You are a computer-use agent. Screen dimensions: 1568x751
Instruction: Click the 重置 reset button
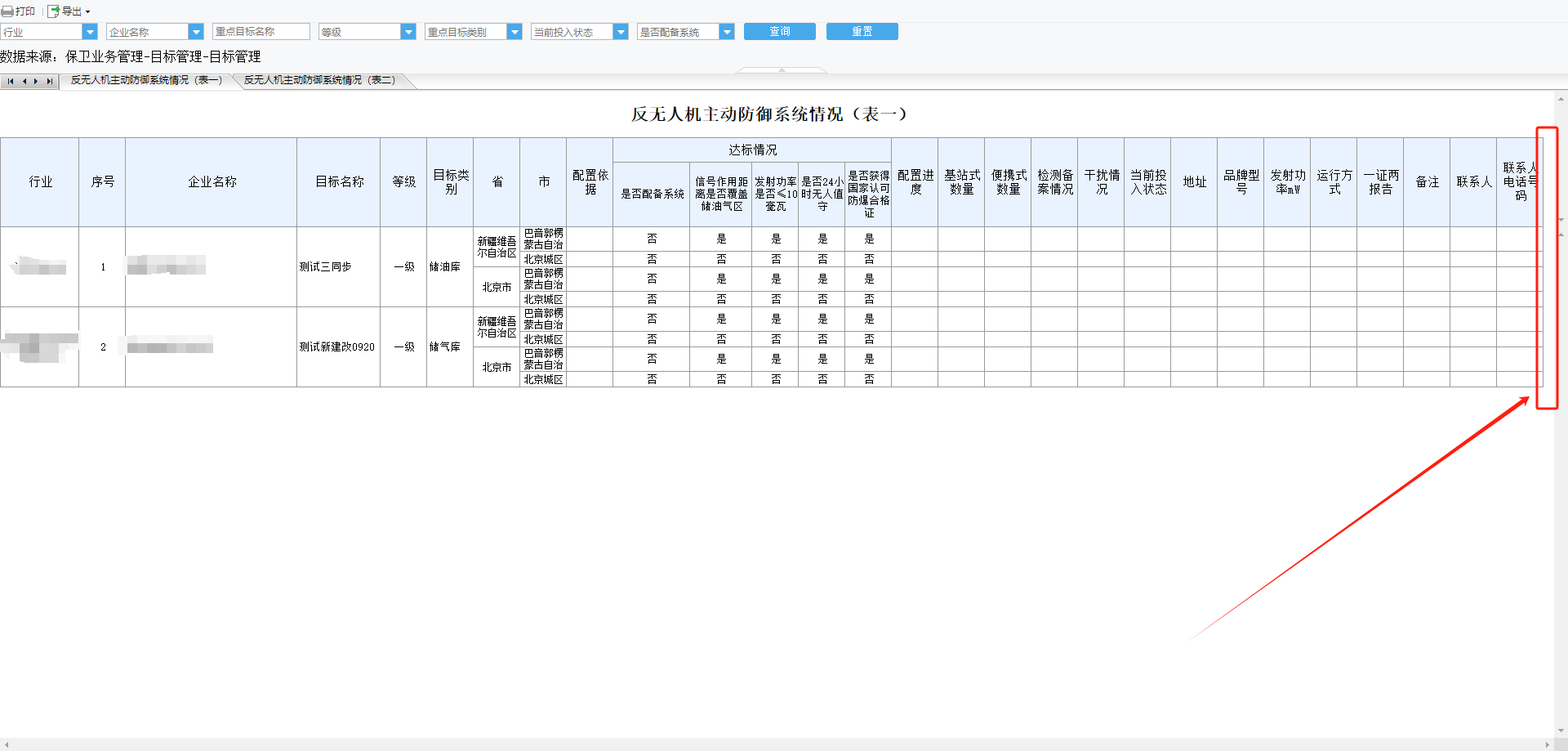click(862, 31)
